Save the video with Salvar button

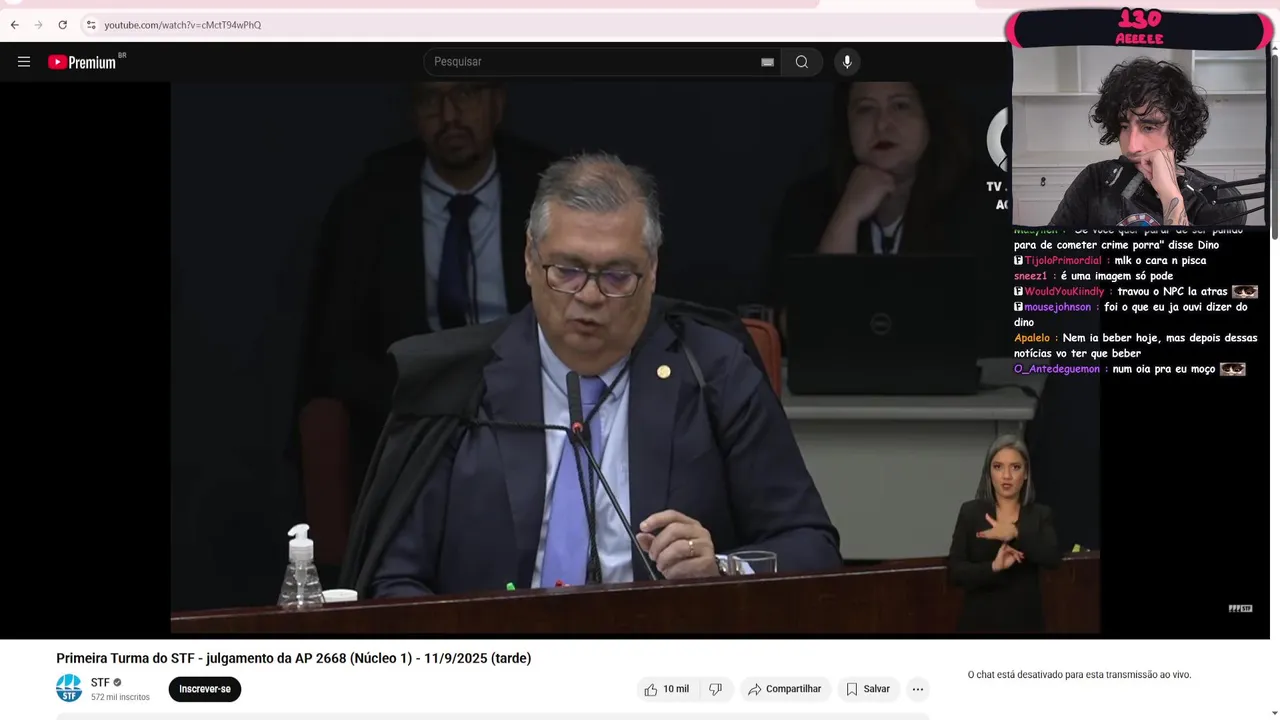pyautogui.click(x=868, y=689)
